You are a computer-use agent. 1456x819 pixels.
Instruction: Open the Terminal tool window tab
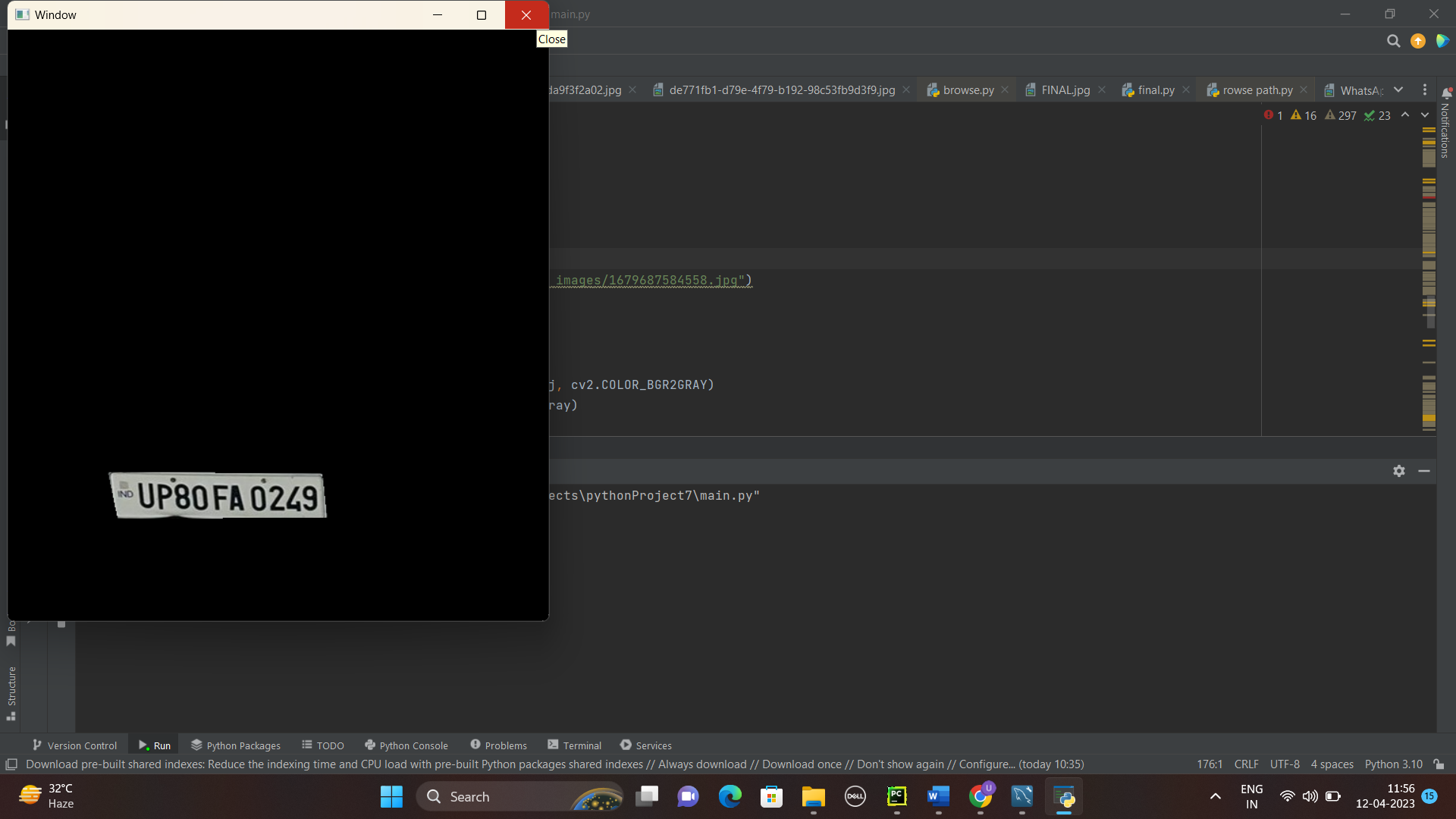coord(574,745)
